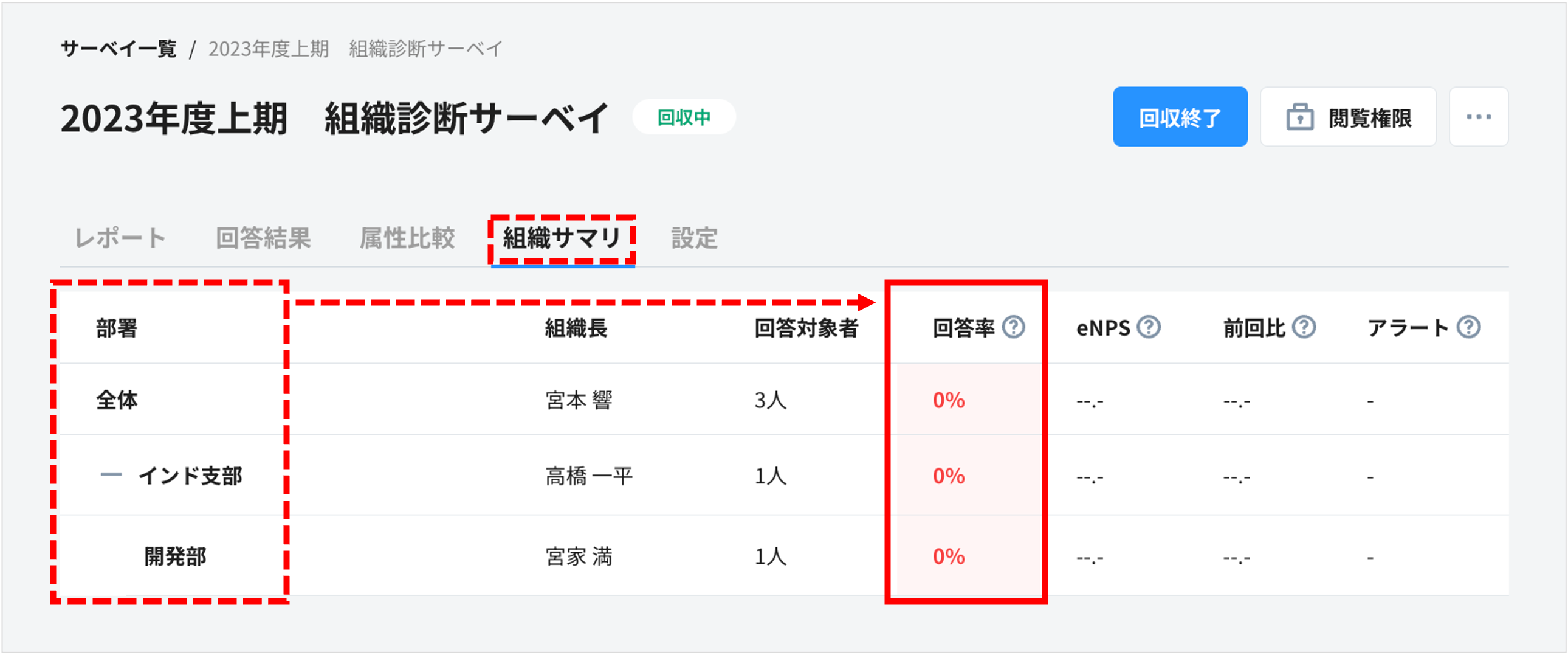Switch to the レポート tab

tap(119, 238)
